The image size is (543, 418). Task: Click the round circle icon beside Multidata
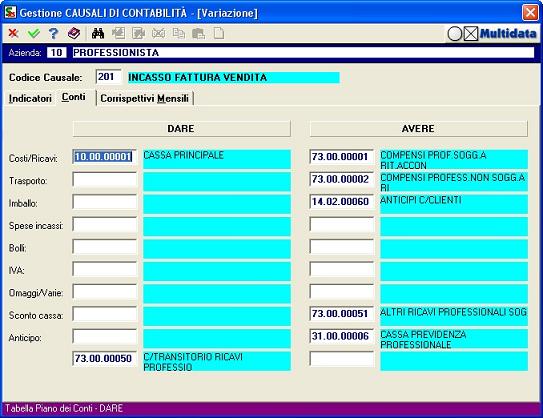click(455, 34)
